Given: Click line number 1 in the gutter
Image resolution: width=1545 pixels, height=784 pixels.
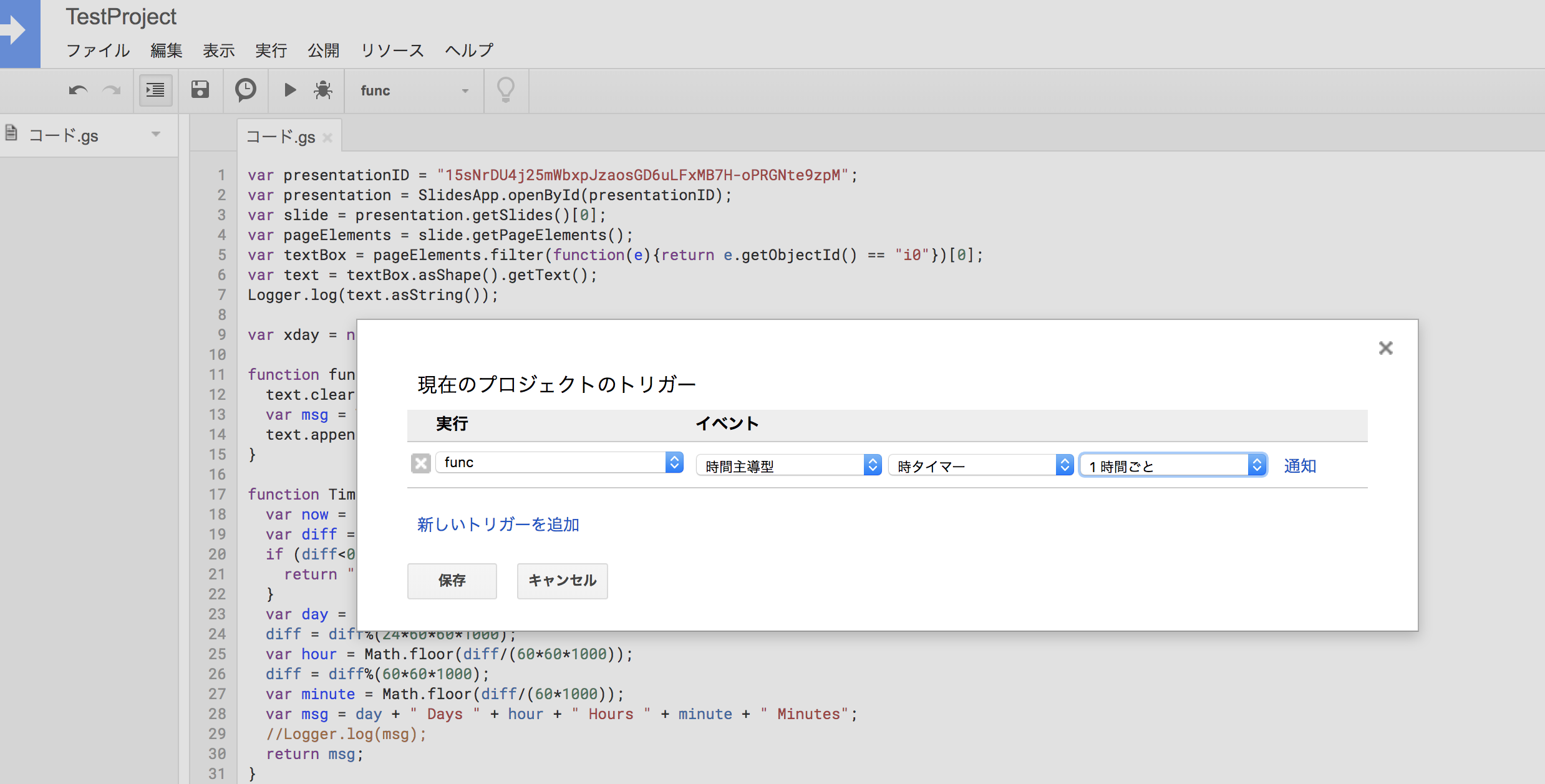Looking at the screenshot, I should click(x=221, y=175).
